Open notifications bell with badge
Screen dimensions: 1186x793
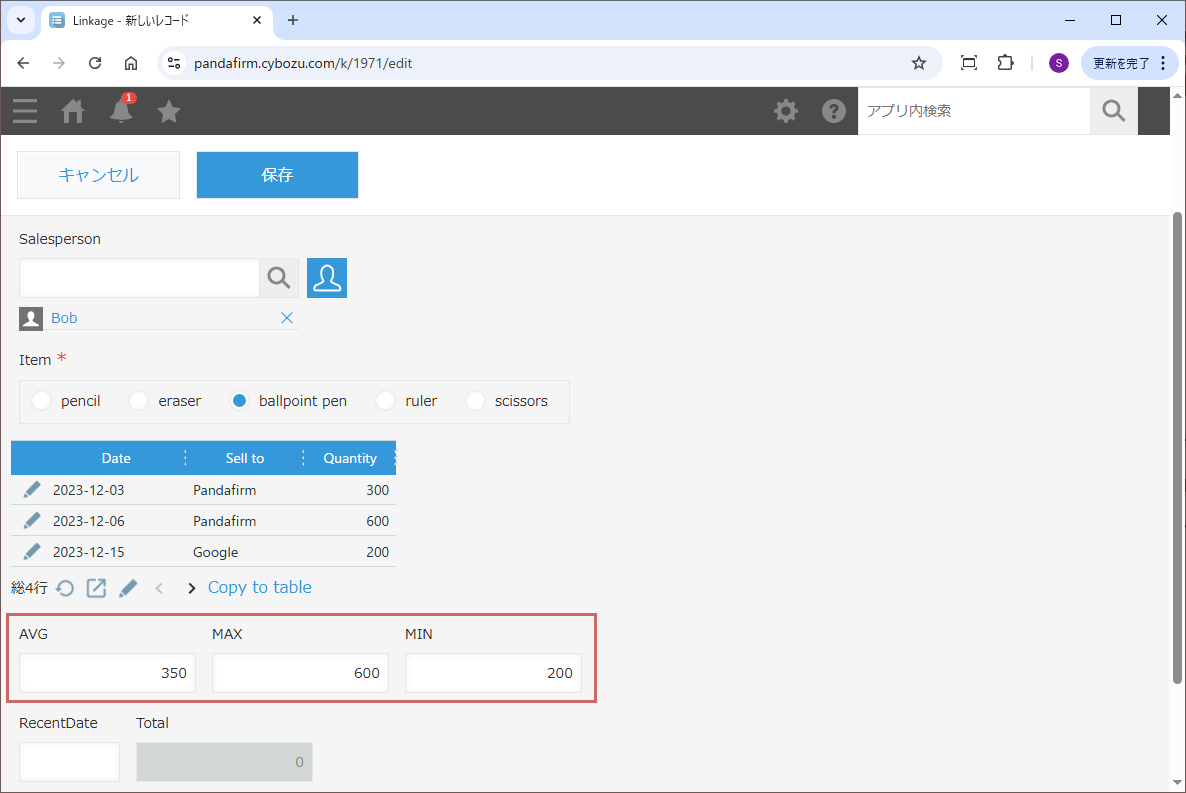click(121, 110)
